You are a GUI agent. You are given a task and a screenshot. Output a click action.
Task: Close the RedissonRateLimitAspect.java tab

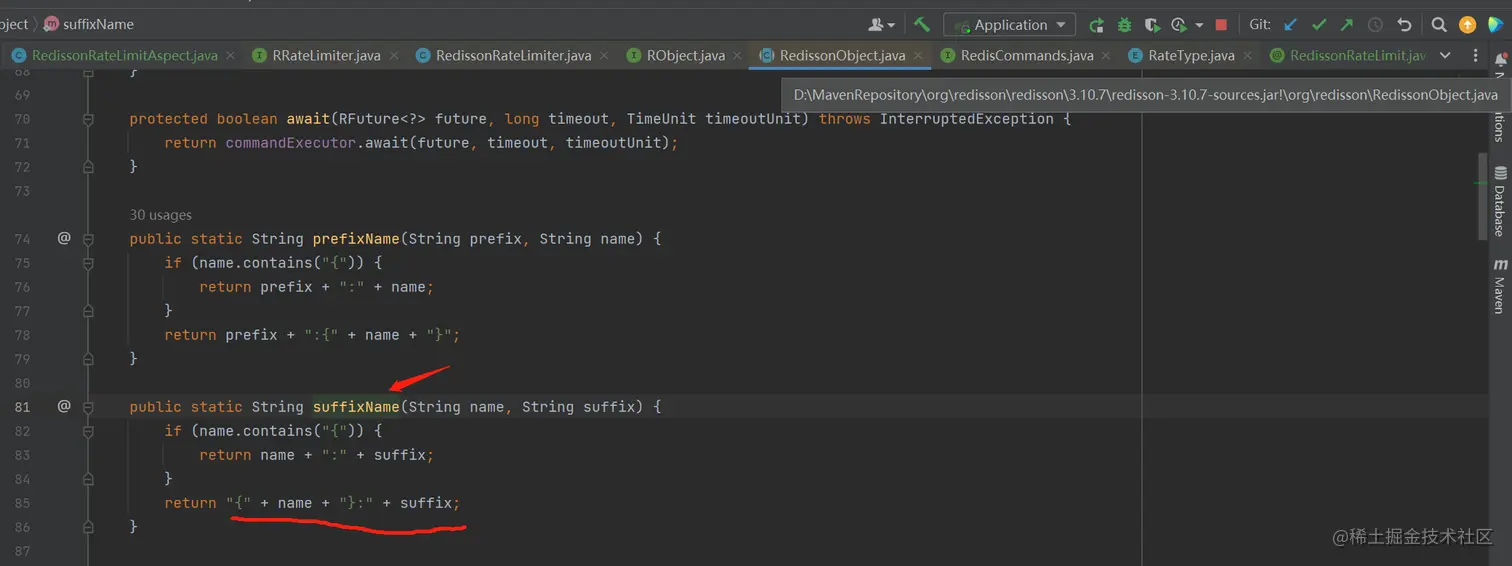click(x=230, y=56)
